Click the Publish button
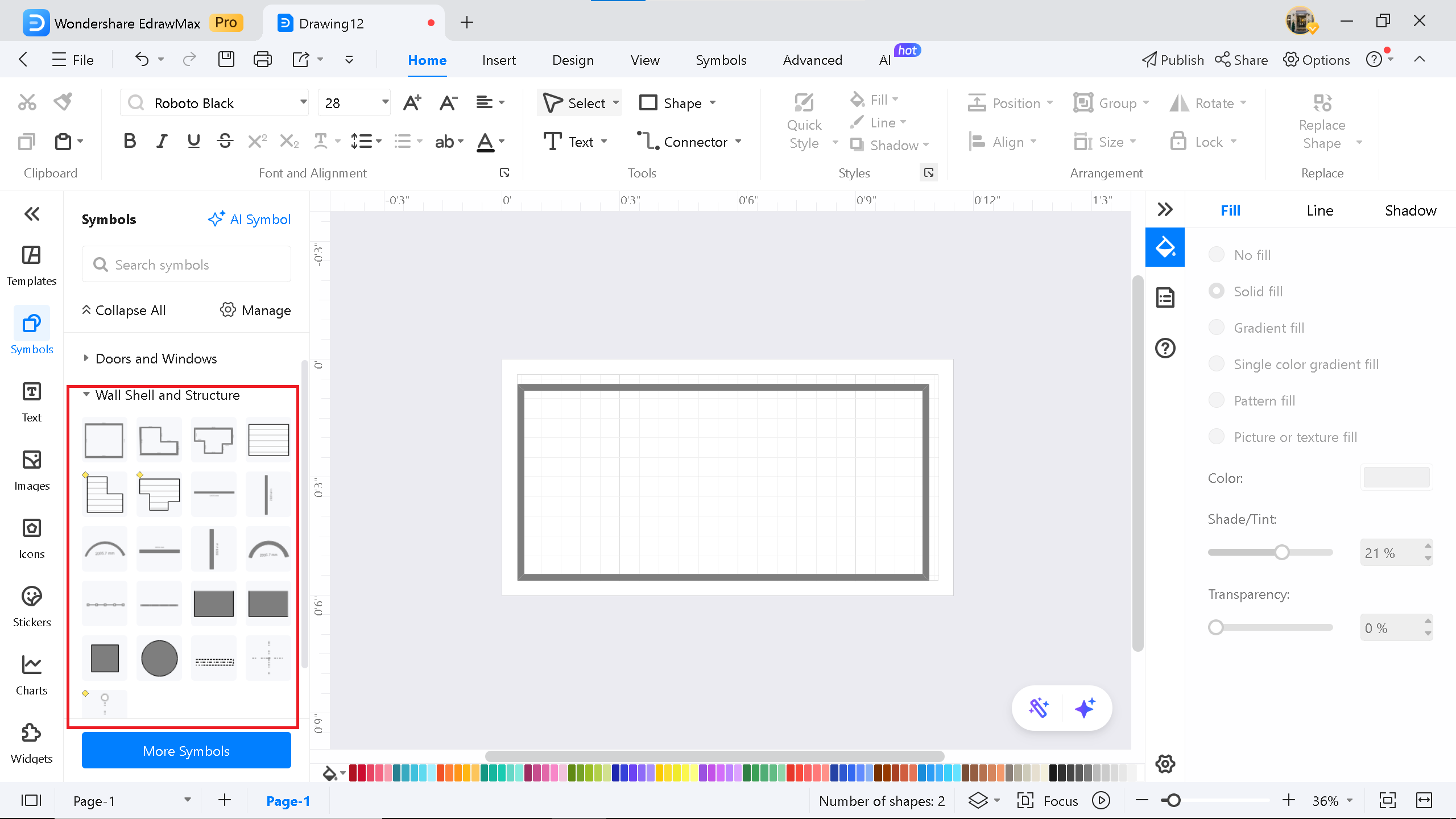 click(1172, 60)
